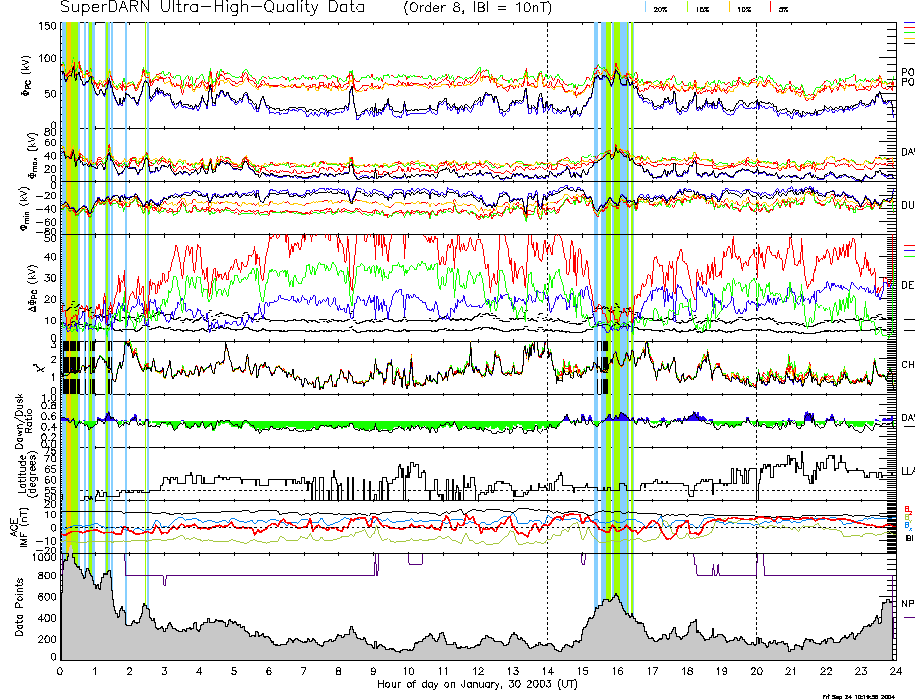Click hour tick label '16' on the x-axis
This screenshot has height=700, width=915.
point(617,671)
